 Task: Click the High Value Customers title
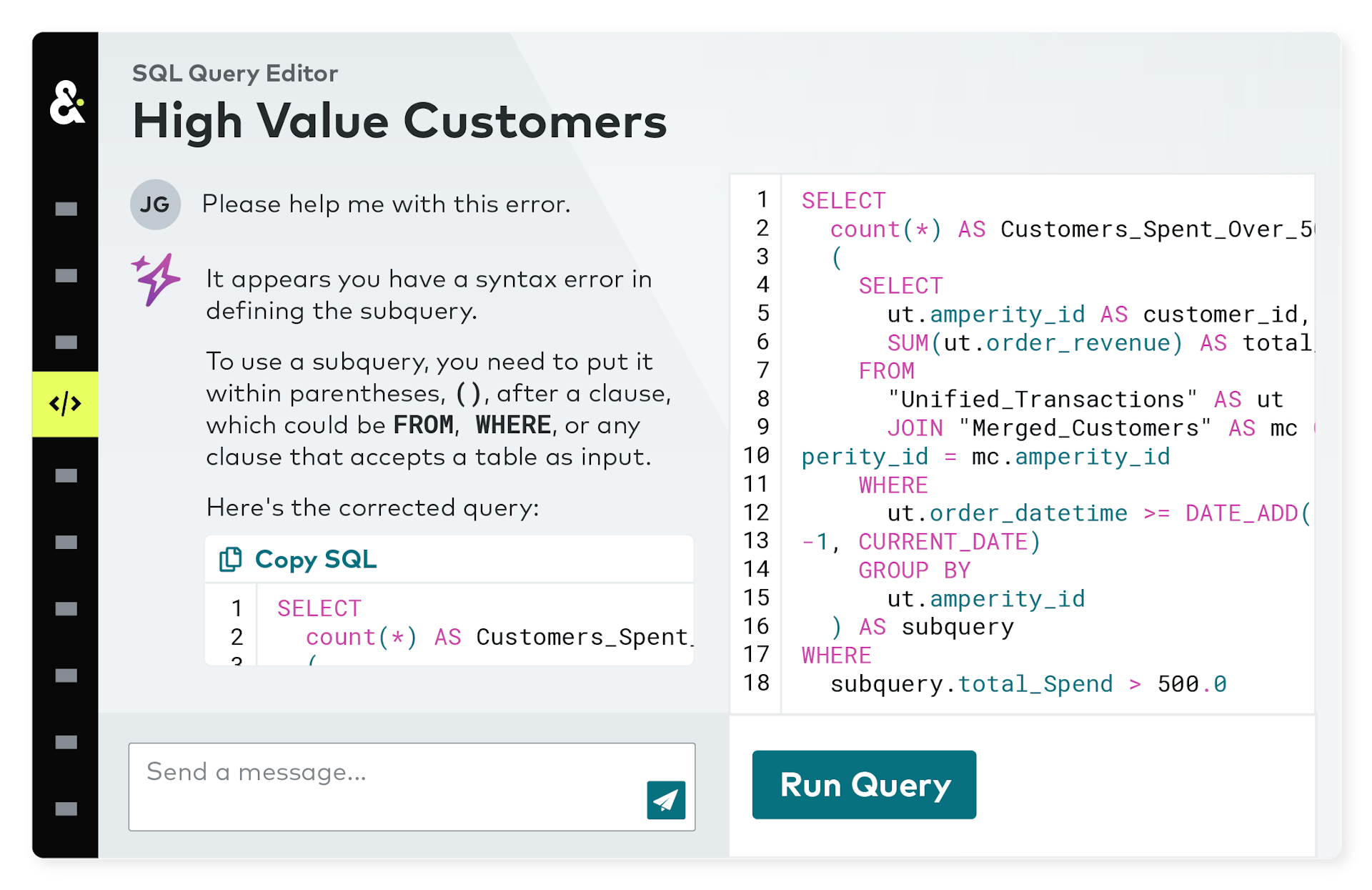399,122
